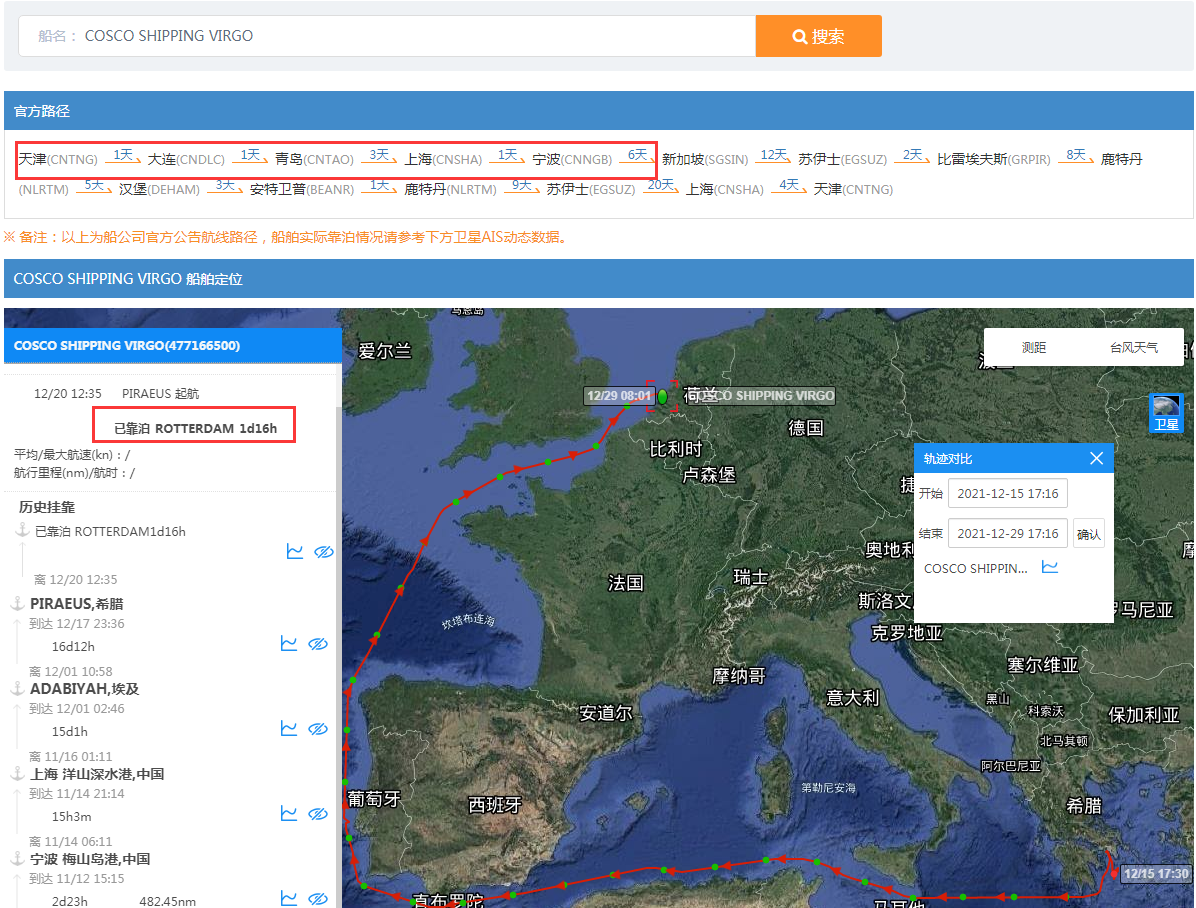The width and height of the screenshot is (1196, 908).
Task: Click the 已靠泊 ROTTERDAM 1d16h status text
Action: pyautogui.click(x=195, y=428)
